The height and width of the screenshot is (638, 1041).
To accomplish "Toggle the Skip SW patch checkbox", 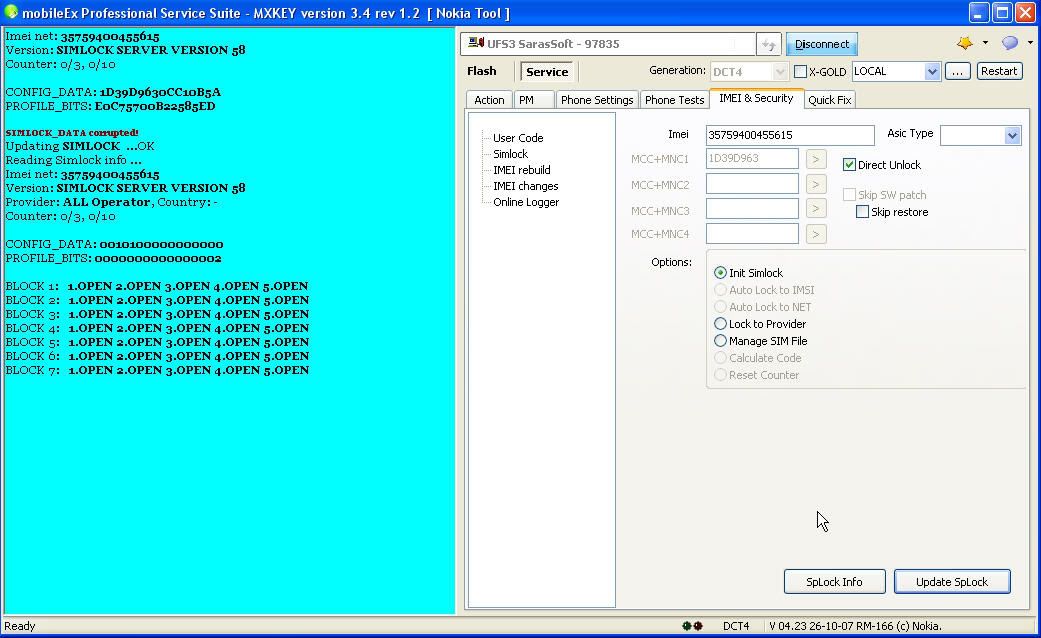I will click(x=849, y=195).
